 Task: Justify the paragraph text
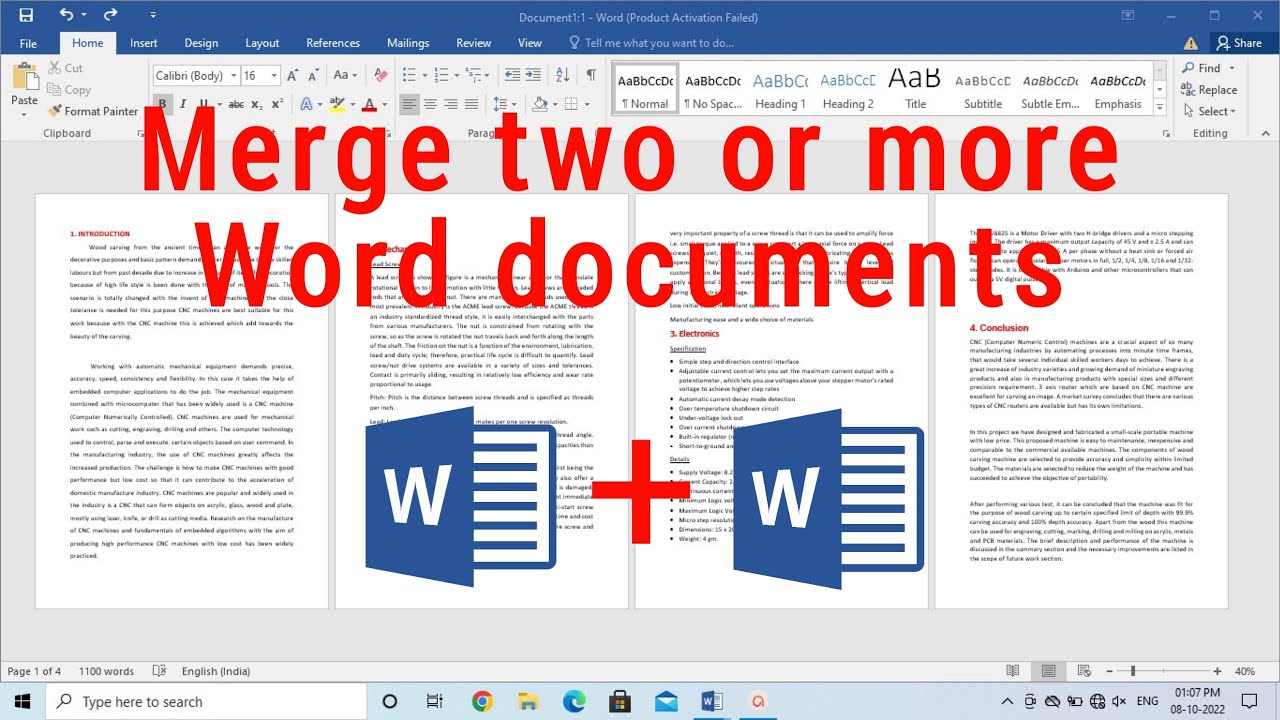473,104
